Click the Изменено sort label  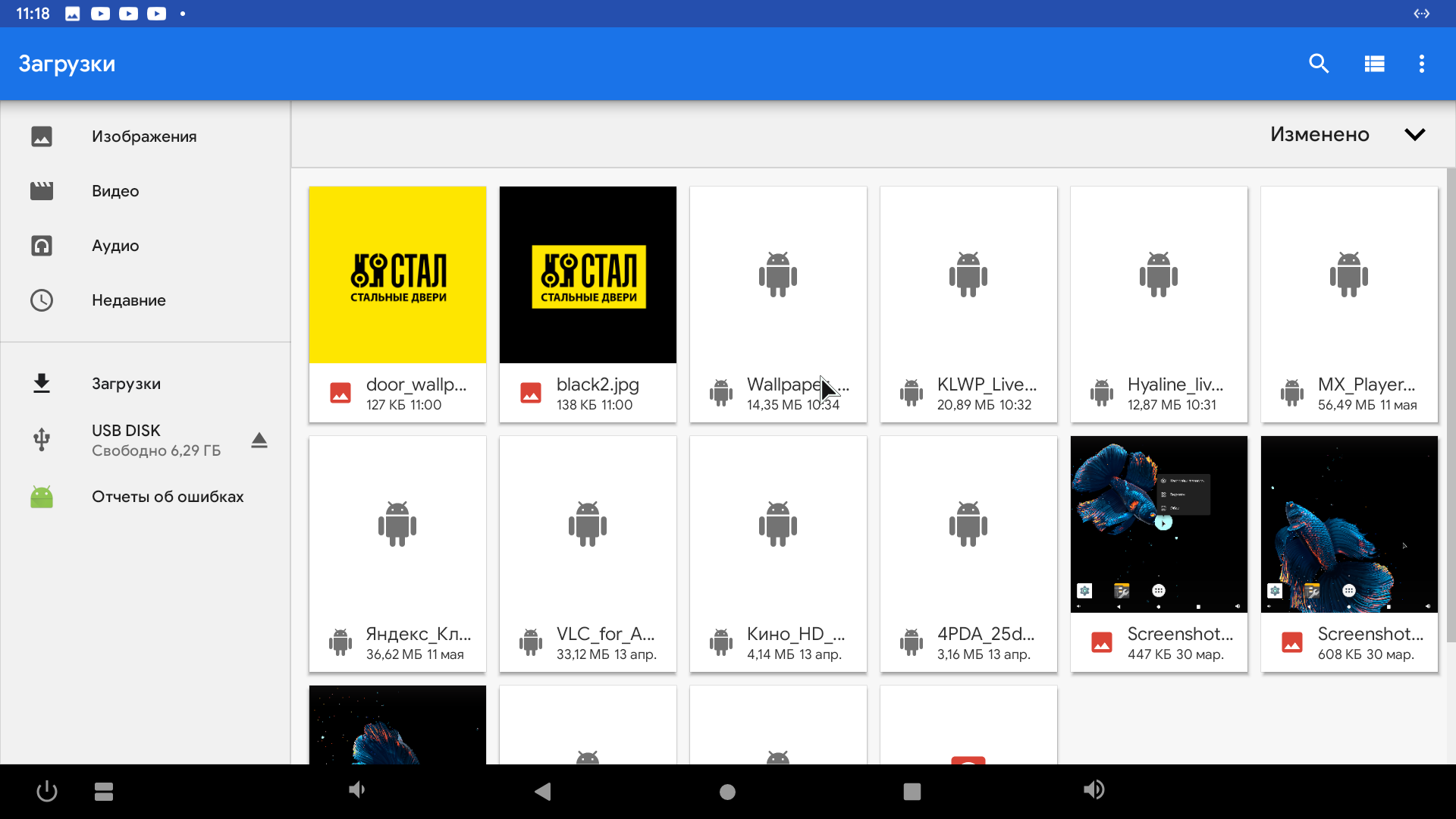1319,134
